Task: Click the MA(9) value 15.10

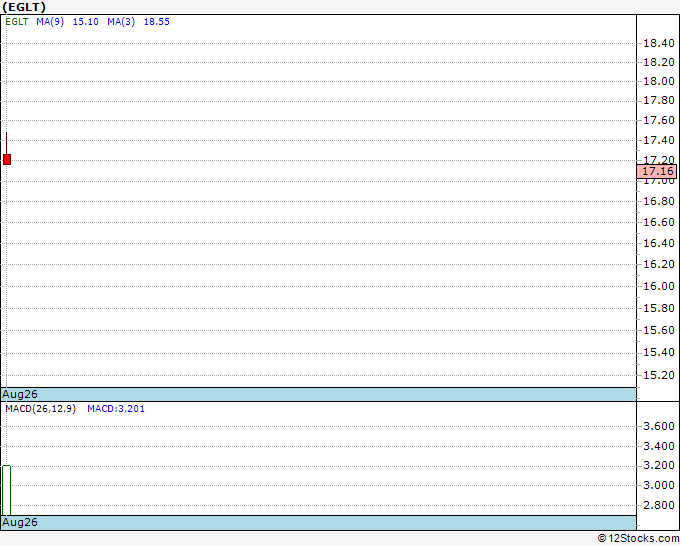Action: tap(85, 22)
